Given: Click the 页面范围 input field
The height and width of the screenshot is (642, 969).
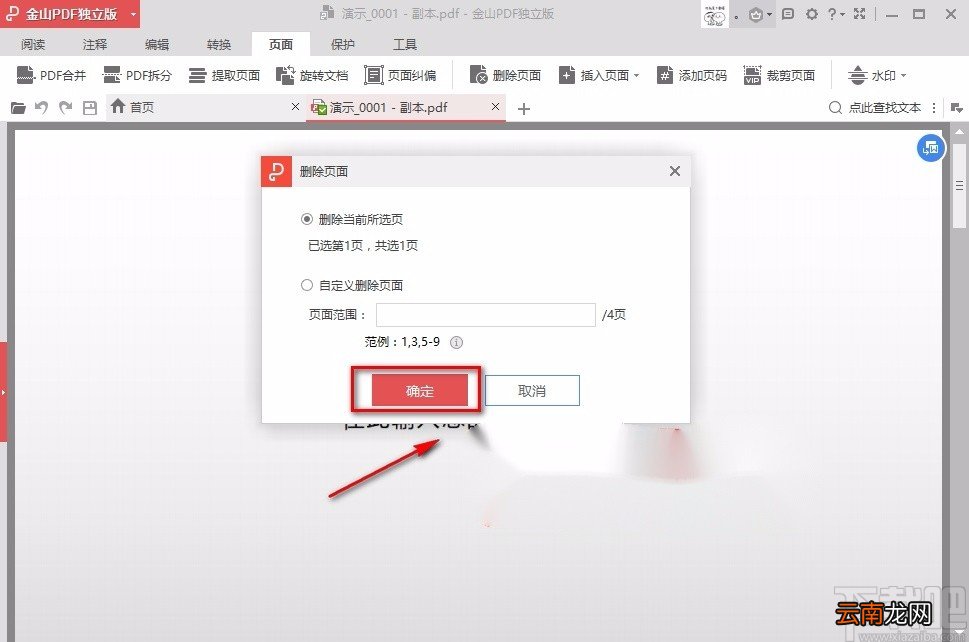Looking at the screenshot, I should 486,315.
